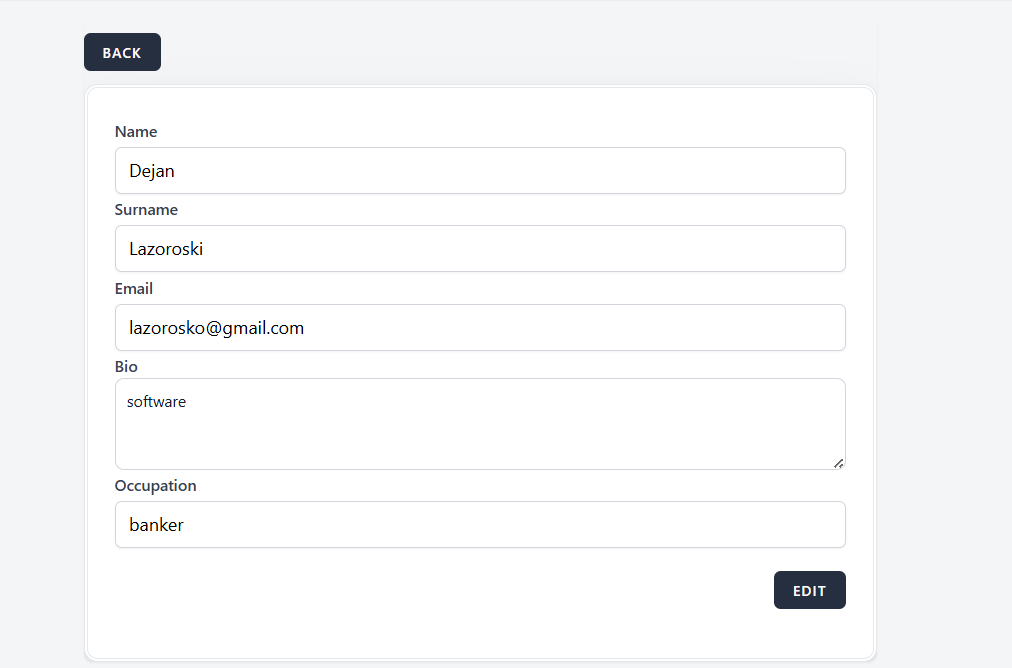The height and width of the screenshot is (668, 1012).
Task: Click into the Email input field
Action: point(480,328)
